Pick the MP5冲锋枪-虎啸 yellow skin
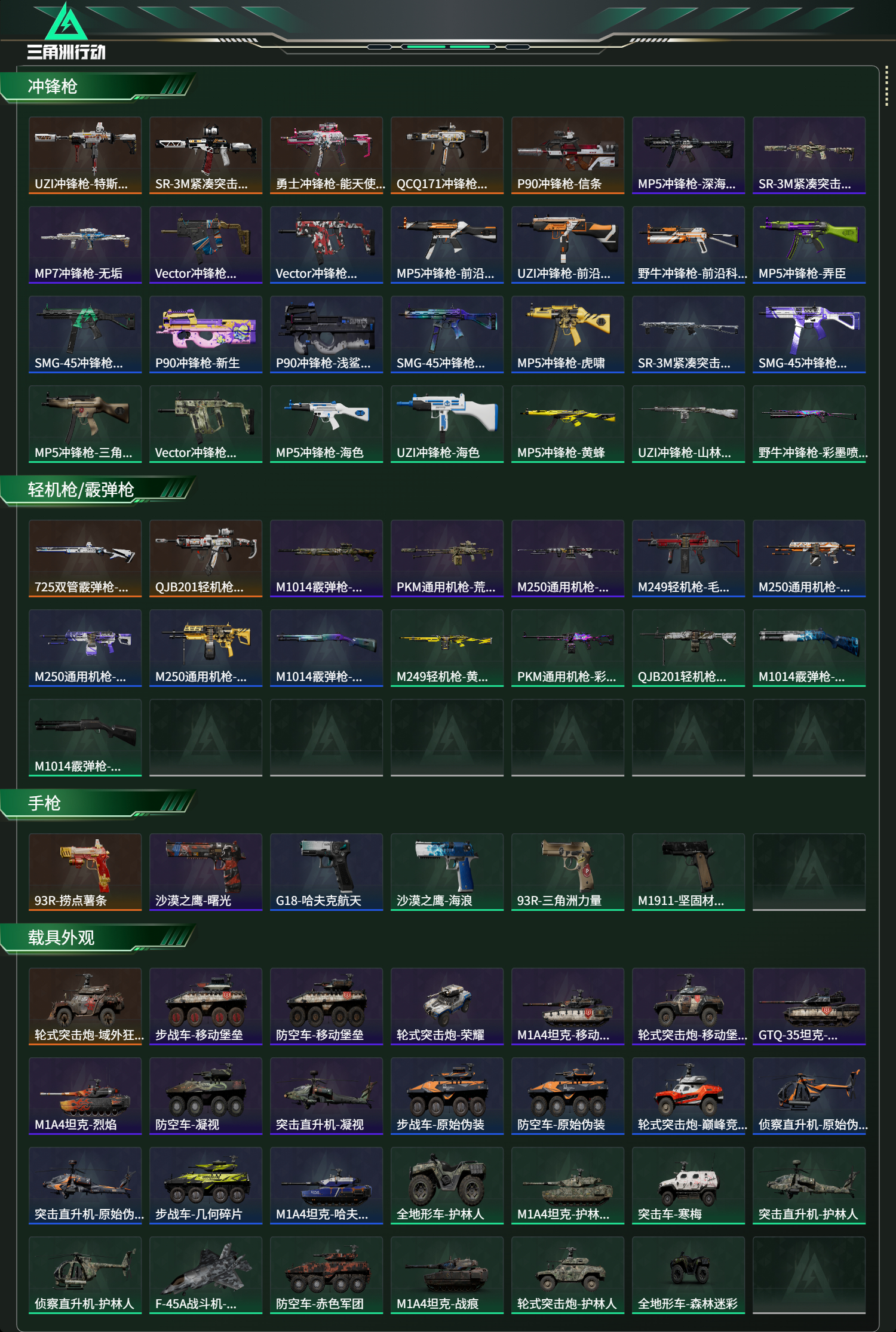The width and height of the screenshot is (896, 1332). coord(567,334)
